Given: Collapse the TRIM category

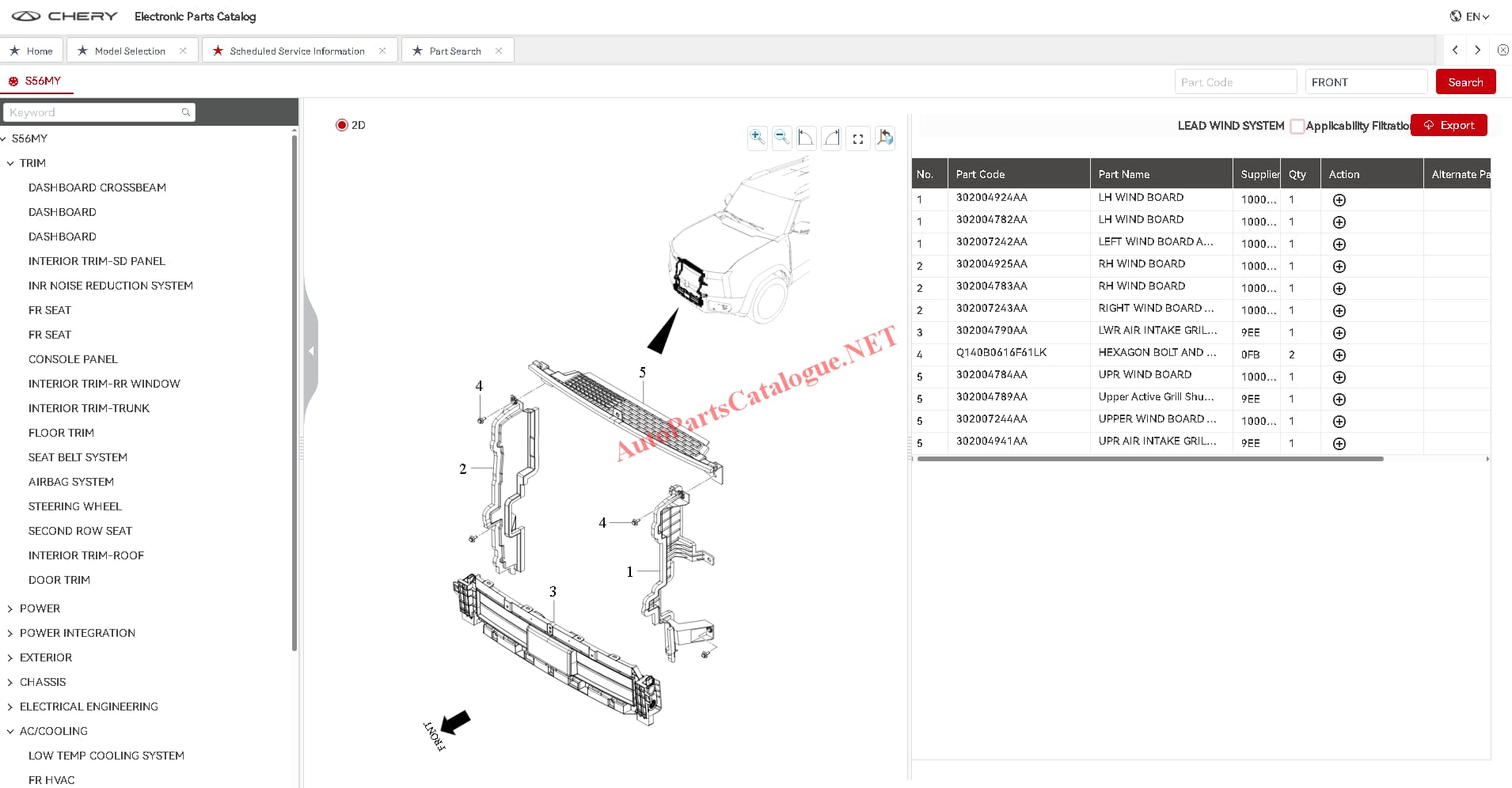Looking at the screenshot, I should [x=10, y=163].
